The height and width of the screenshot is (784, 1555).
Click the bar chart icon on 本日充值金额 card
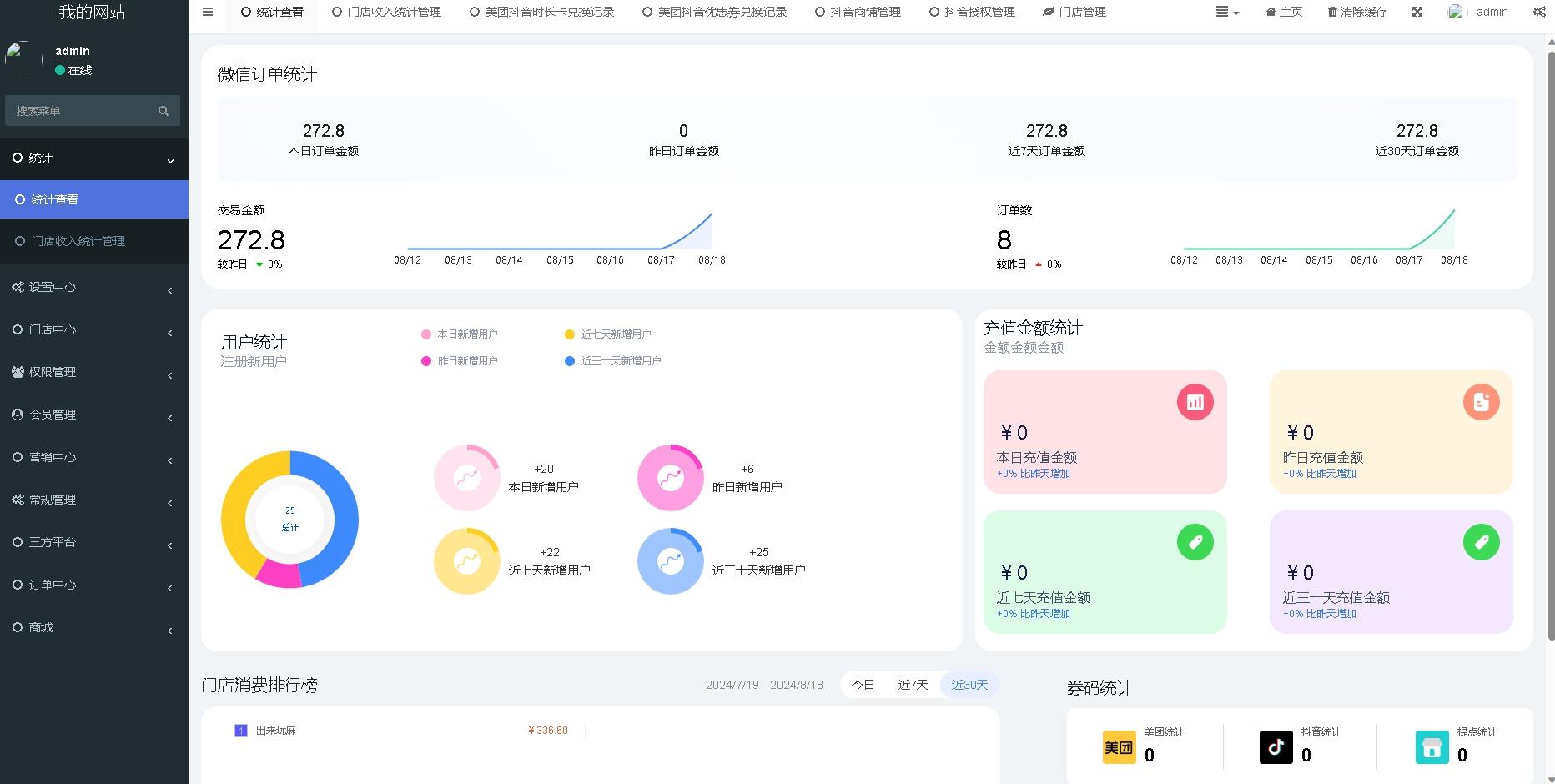pos(1195,402)
